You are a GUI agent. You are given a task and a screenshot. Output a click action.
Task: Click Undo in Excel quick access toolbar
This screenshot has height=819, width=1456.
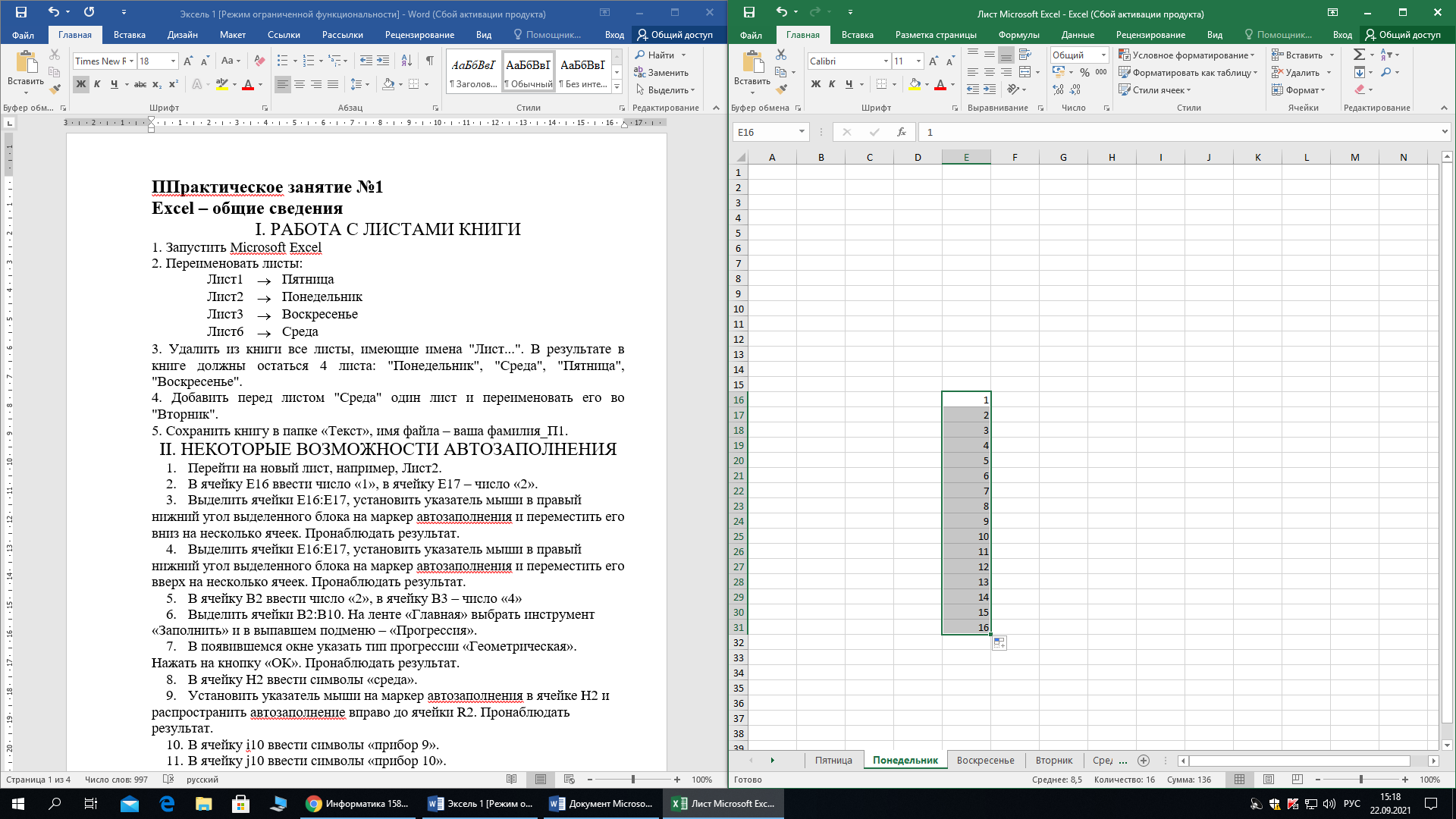coord(781,12)
